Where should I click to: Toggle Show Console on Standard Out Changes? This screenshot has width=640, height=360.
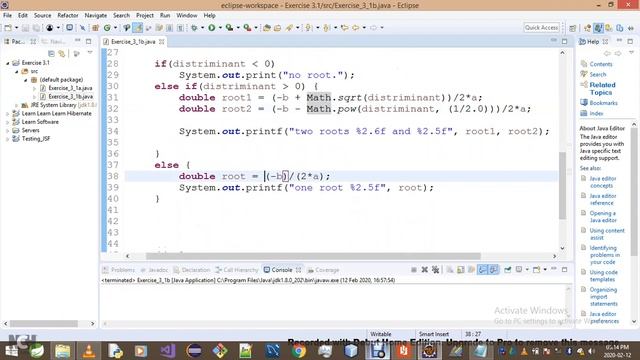click(x=482, y=269)
